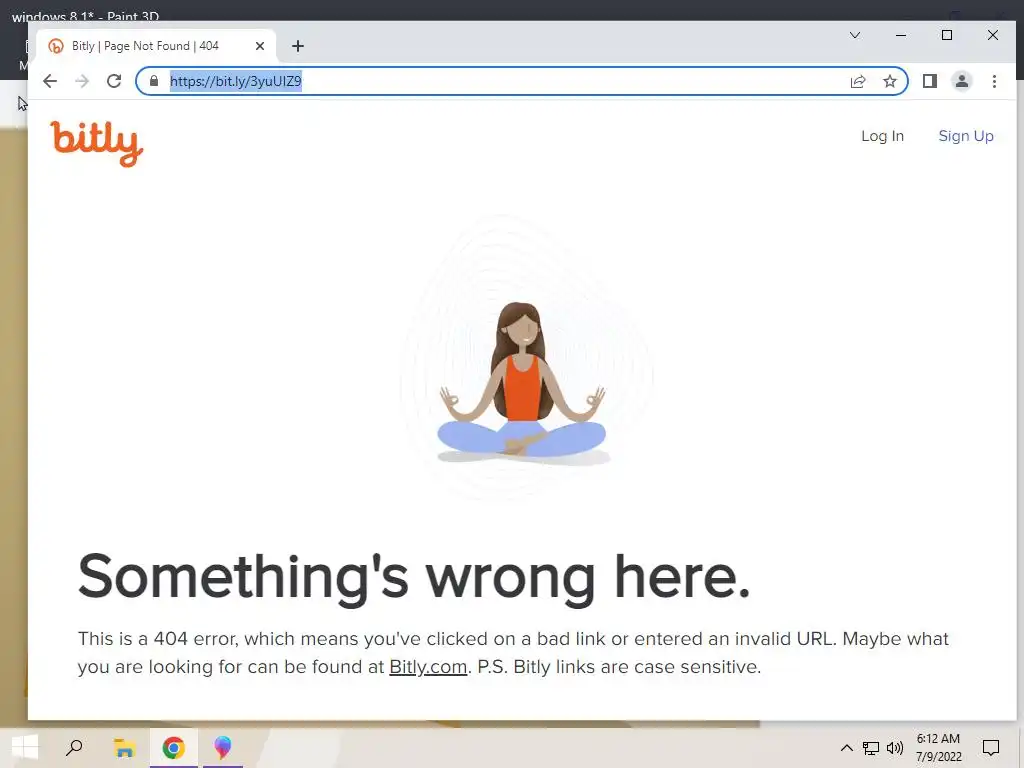Open the notification center icon
The image size is (1024, 768).
(991, 748)
